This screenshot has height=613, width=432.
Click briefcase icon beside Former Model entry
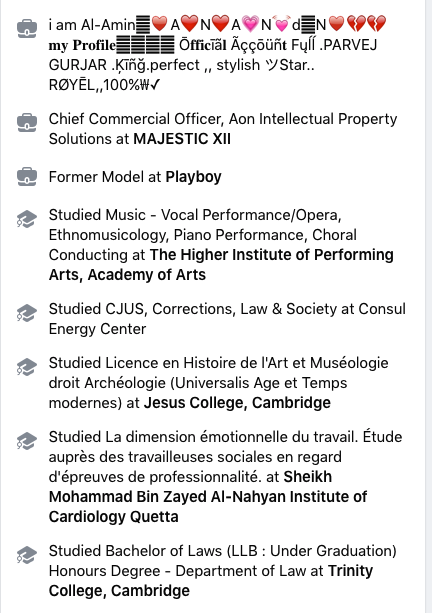(x=27, y=176)
